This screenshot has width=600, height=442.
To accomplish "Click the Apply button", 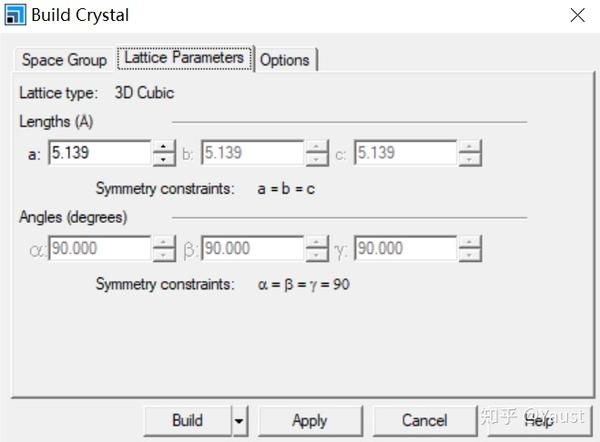I will click(x=310, y=421).
